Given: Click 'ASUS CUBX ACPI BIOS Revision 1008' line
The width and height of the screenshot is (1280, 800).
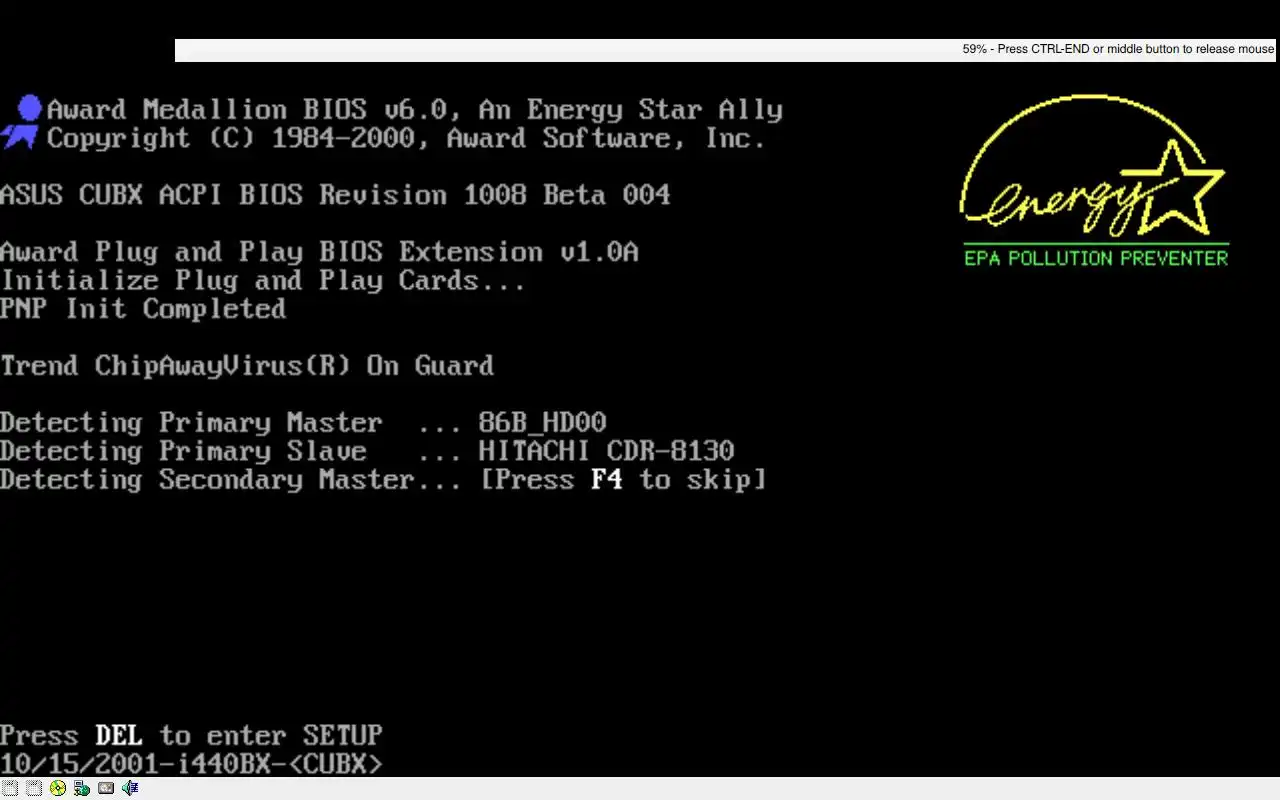Looking at the screenshot, I should click(x=335, y=194).
